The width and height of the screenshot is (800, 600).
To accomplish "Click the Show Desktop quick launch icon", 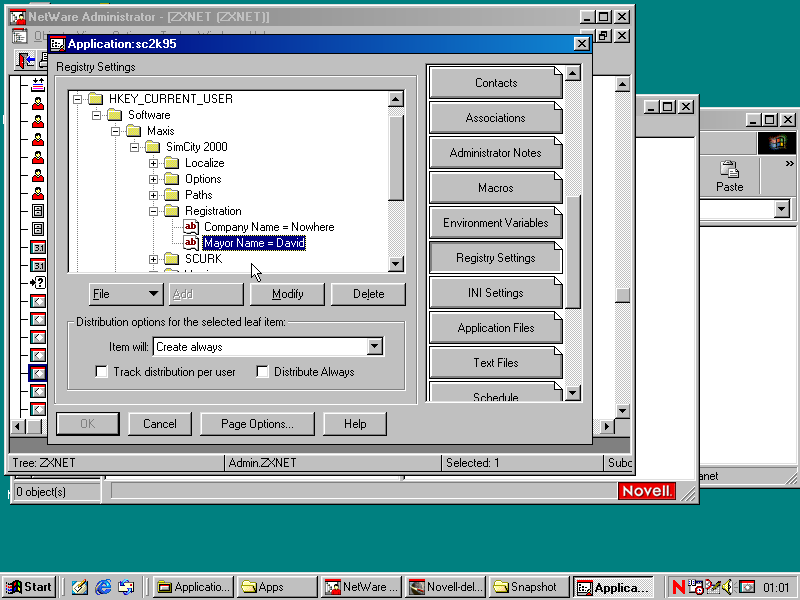I will (x=80, y=587).
